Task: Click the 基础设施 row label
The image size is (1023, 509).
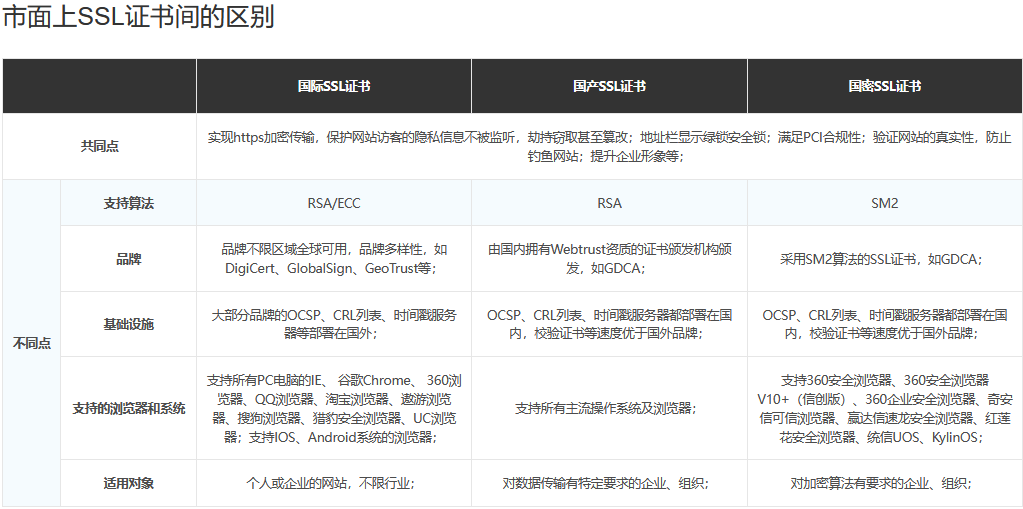Action: click(x=129, y=324)
